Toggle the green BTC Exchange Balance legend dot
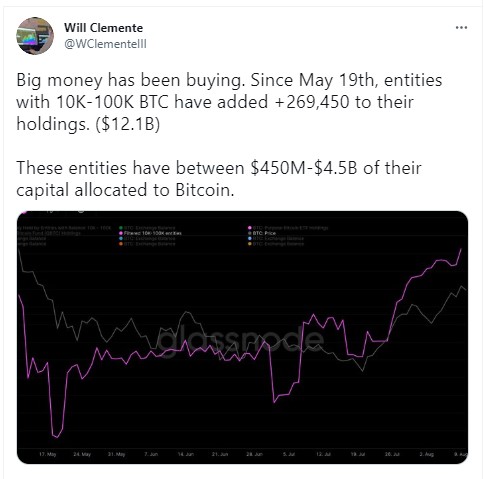This screenshot has height=479, width=485. (121, 228)
